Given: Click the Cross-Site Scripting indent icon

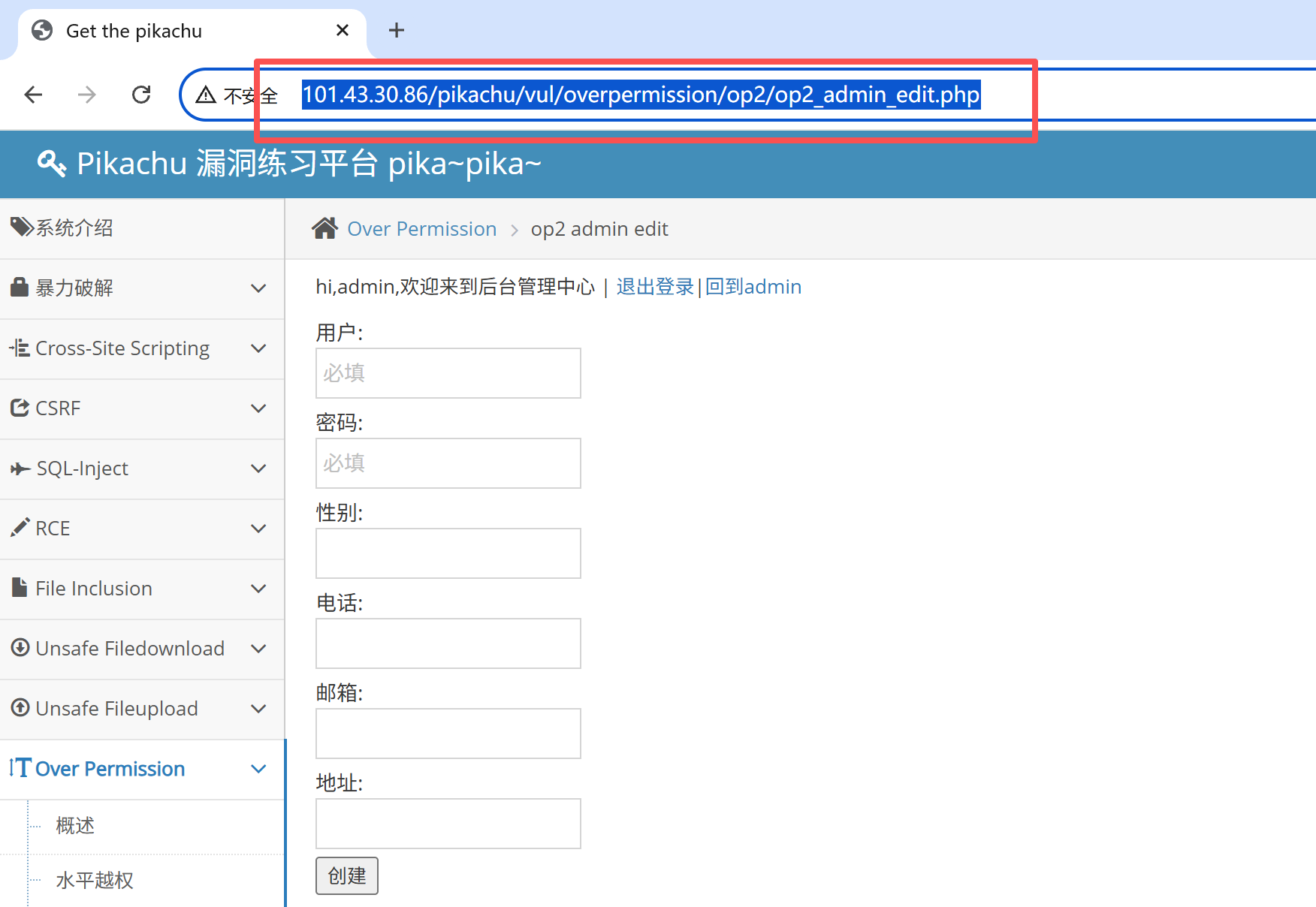Looking at the screenshot, I should [20, 348].
